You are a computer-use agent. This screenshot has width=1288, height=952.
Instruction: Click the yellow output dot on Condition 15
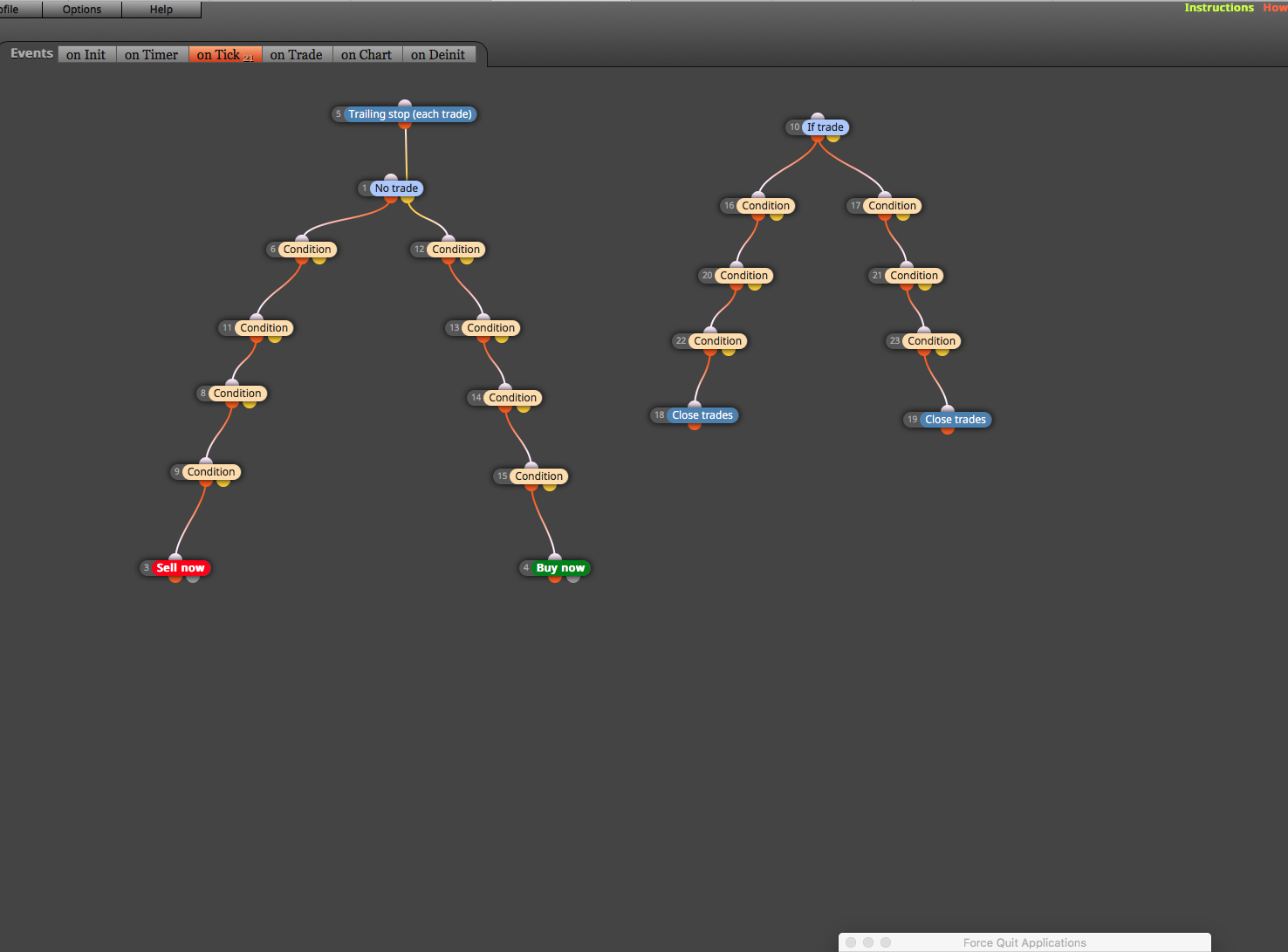[549, 486]
